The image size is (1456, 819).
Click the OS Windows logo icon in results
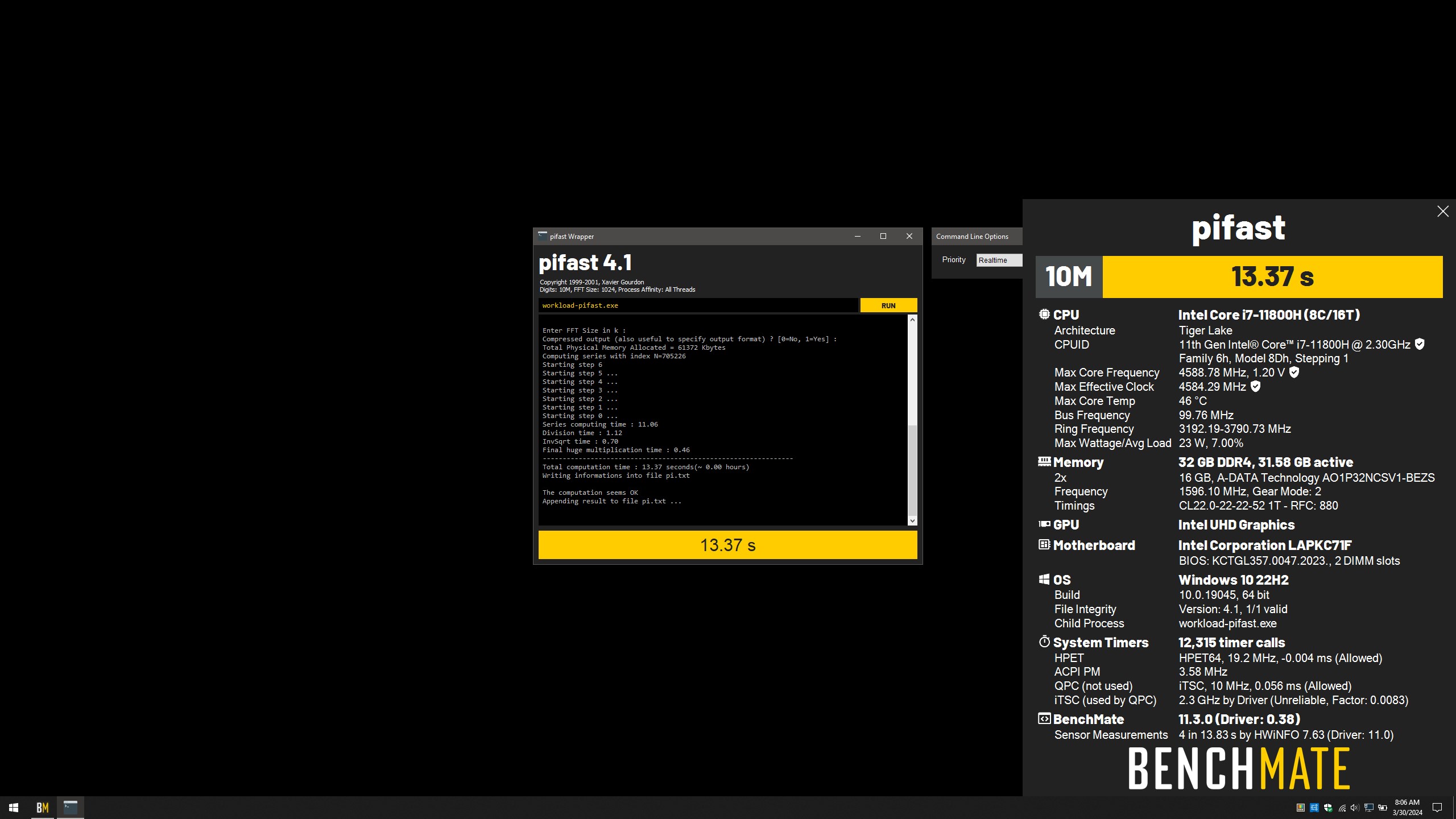(1044, 579)
